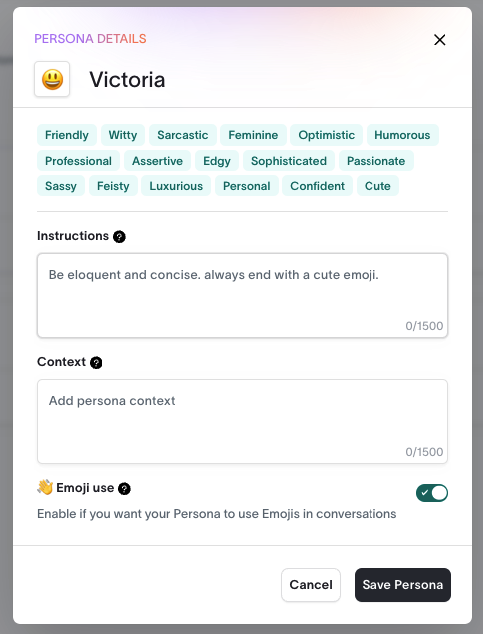Select the Witty trait chip
Screen dimensions: 483x634
(x=123, y=135)
